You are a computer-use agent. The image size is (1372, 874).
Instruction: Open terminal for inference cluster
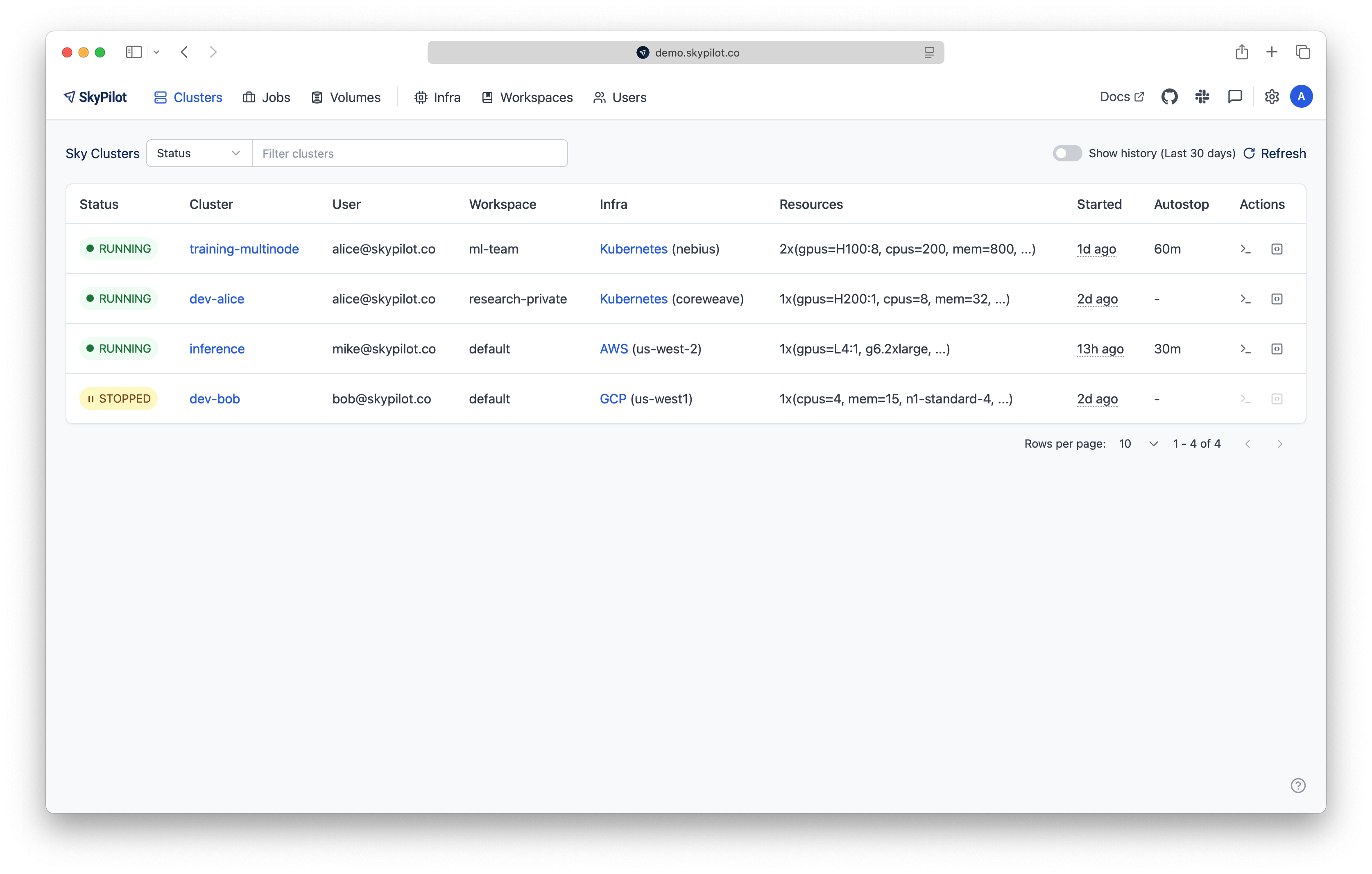[1245, 349]
